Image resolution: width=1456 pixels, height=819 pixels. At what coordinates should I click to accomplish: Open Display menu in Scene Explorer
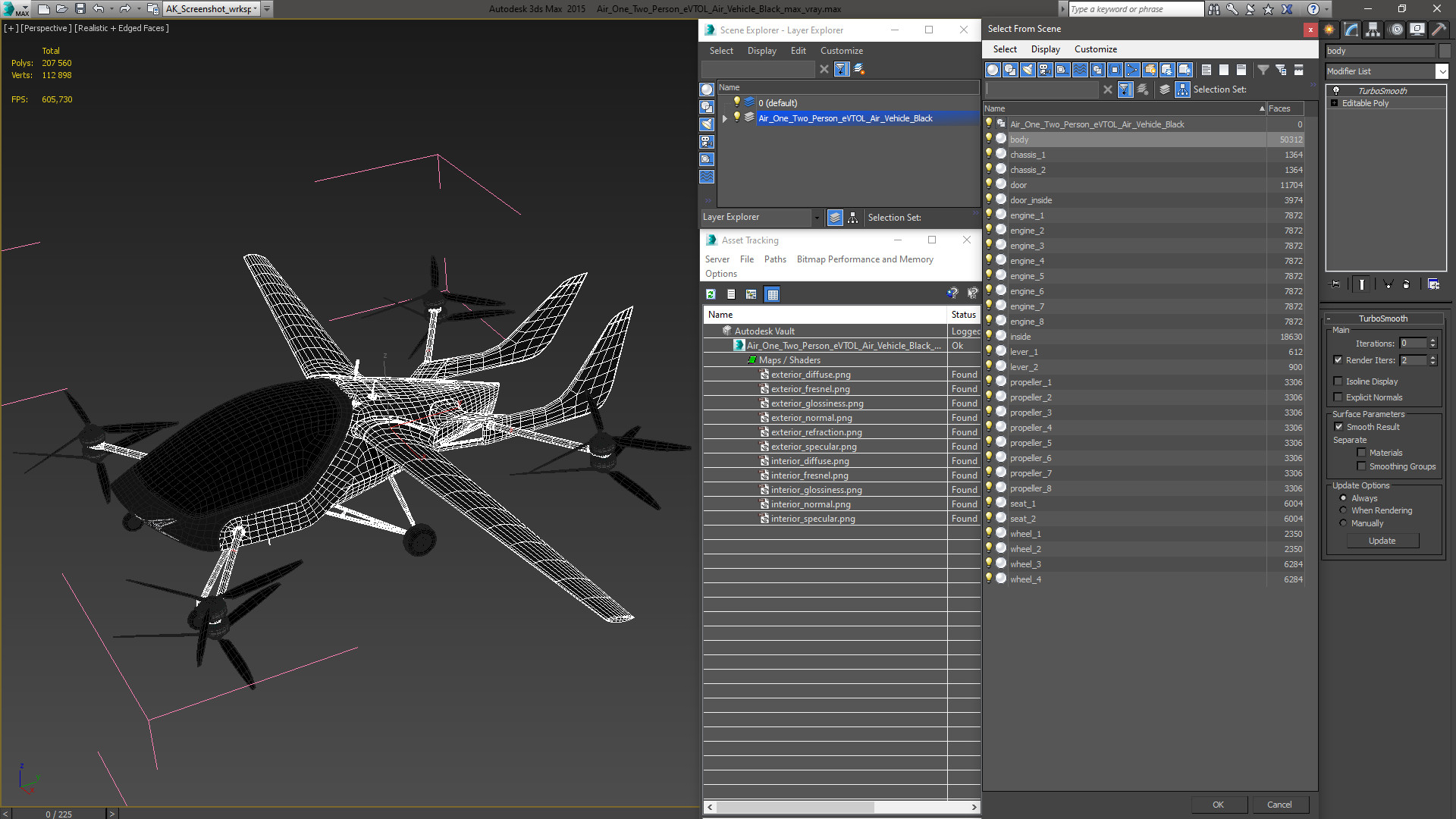(761, 51)
